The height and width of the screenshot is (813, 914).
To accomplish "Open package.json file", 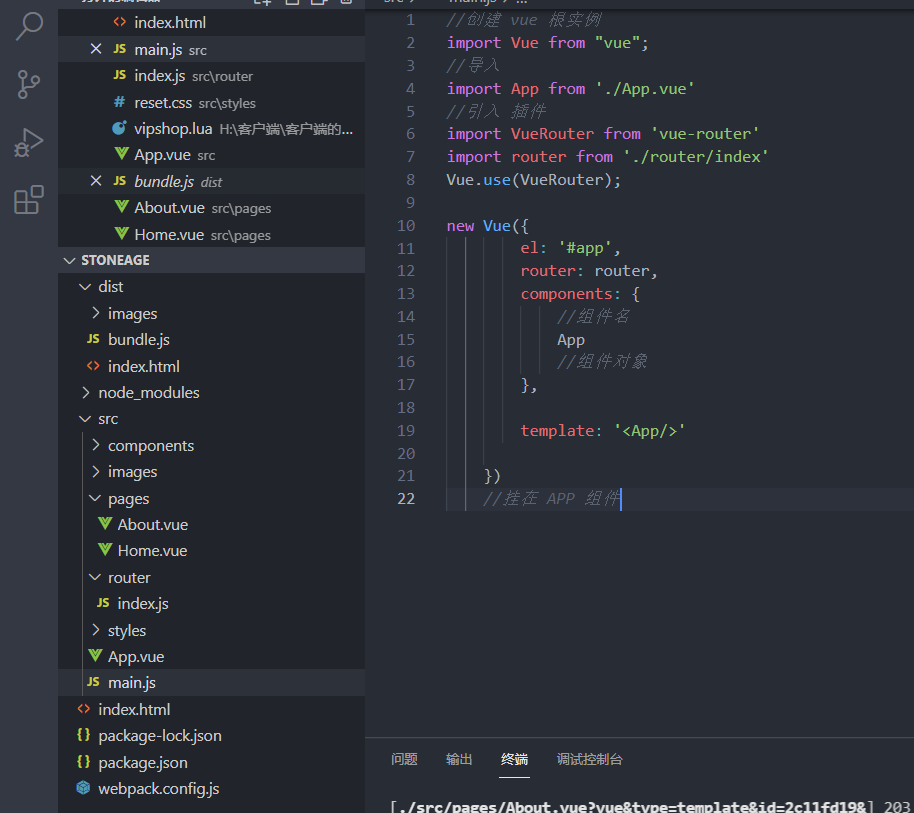I will 212,762.
